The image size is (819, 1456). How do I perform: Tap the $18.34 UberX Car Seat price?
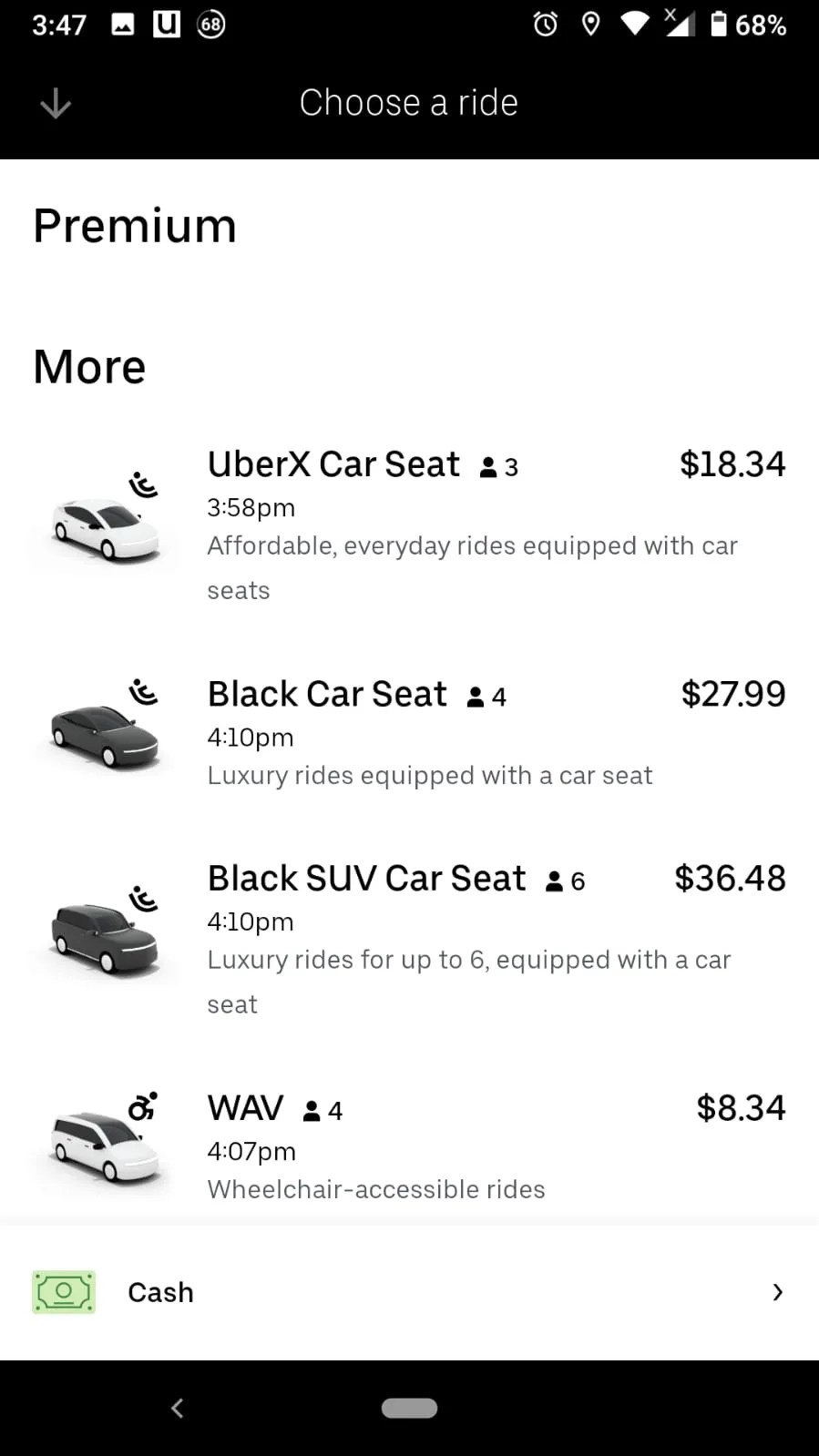coord(732,464)
